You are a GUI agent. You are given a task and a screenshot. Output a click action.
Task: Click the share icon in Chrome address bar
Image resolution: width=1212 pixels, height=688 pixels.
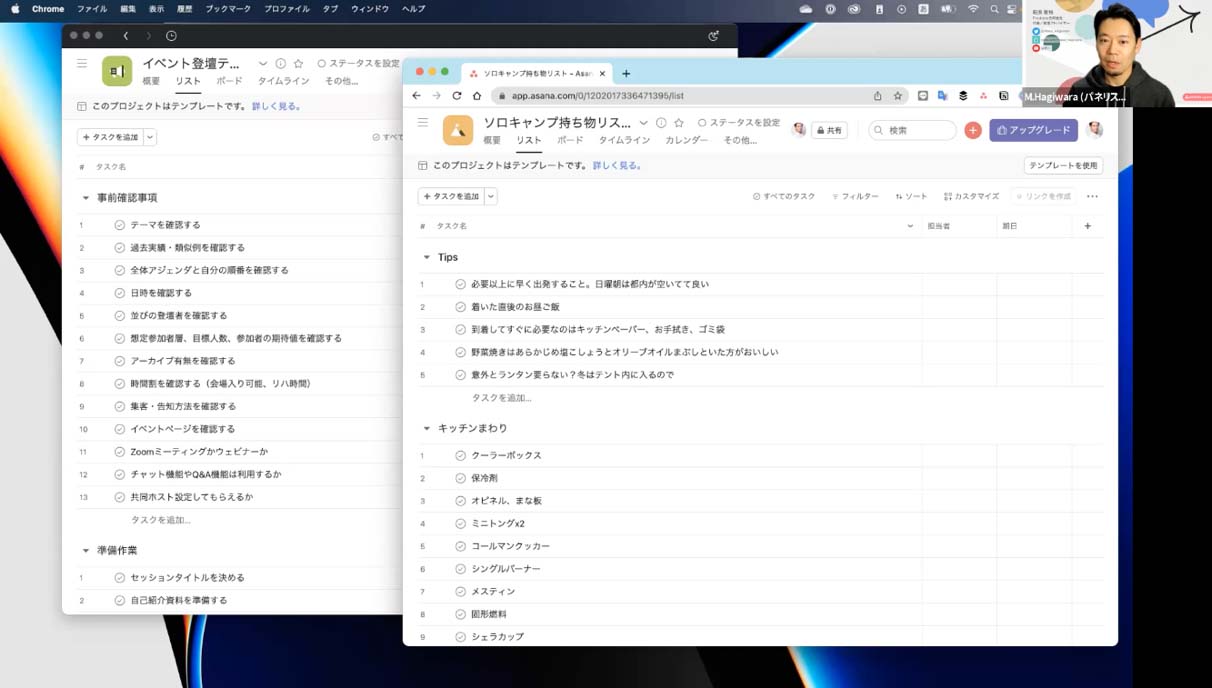(878, 96)
